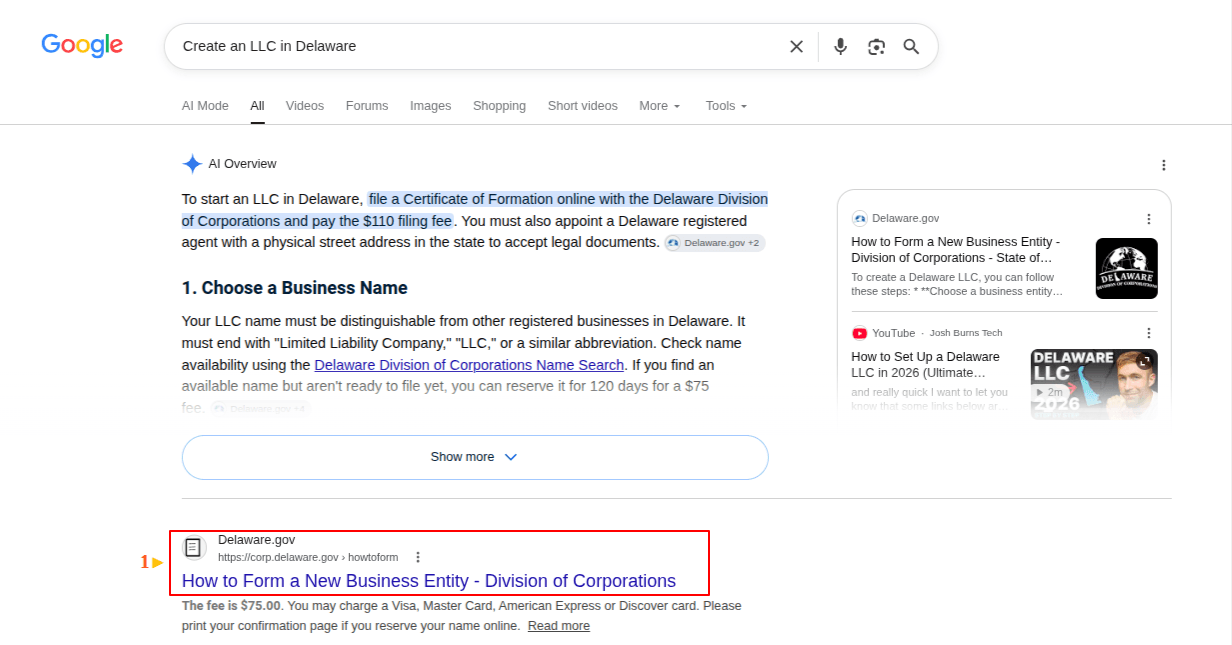This screenshot has width=1232, height=645.
Task: Click Delaware Division of Corporations thumbnail
Action: click(x=1127, y=268)
